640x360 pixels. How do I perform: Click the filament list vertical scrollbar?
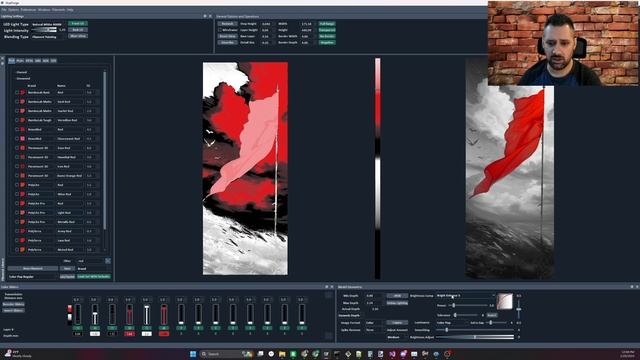(x=105, y=151)
